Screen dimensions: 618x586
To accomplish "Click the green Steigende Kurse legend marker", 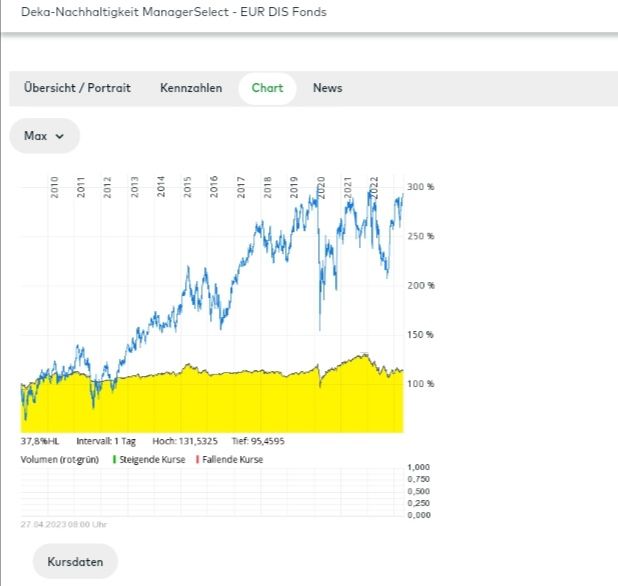I will click(x=115, y=459).
